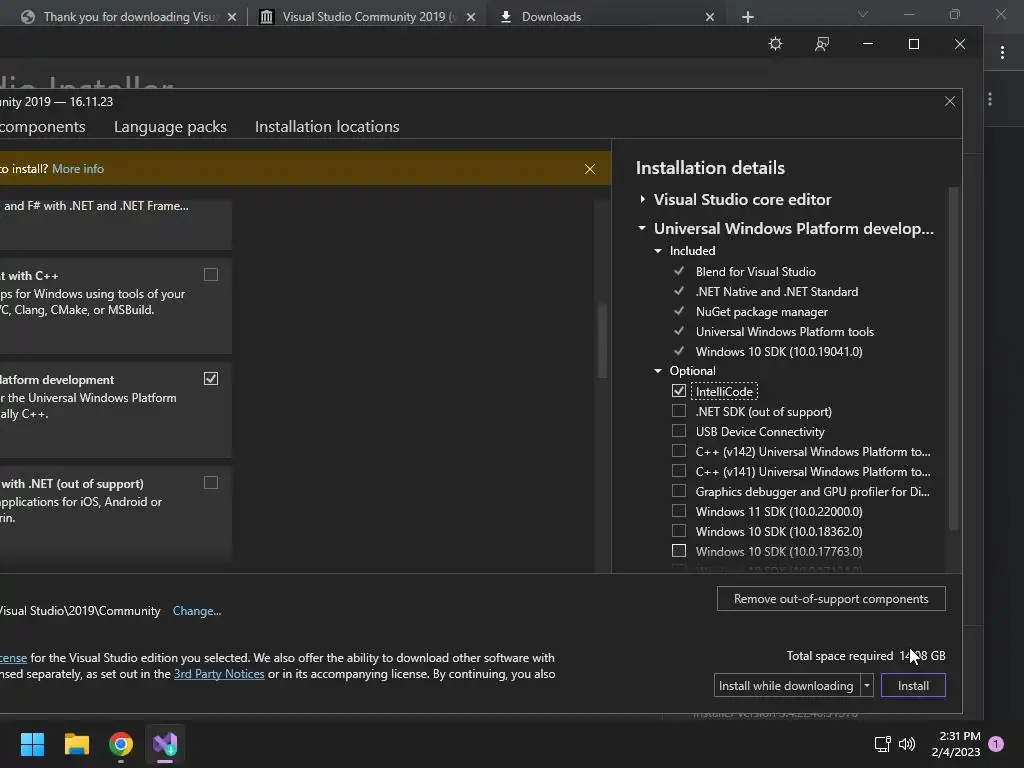Switch to Installation locations tab
1024x768 pixels.
[x=327, y=127]
